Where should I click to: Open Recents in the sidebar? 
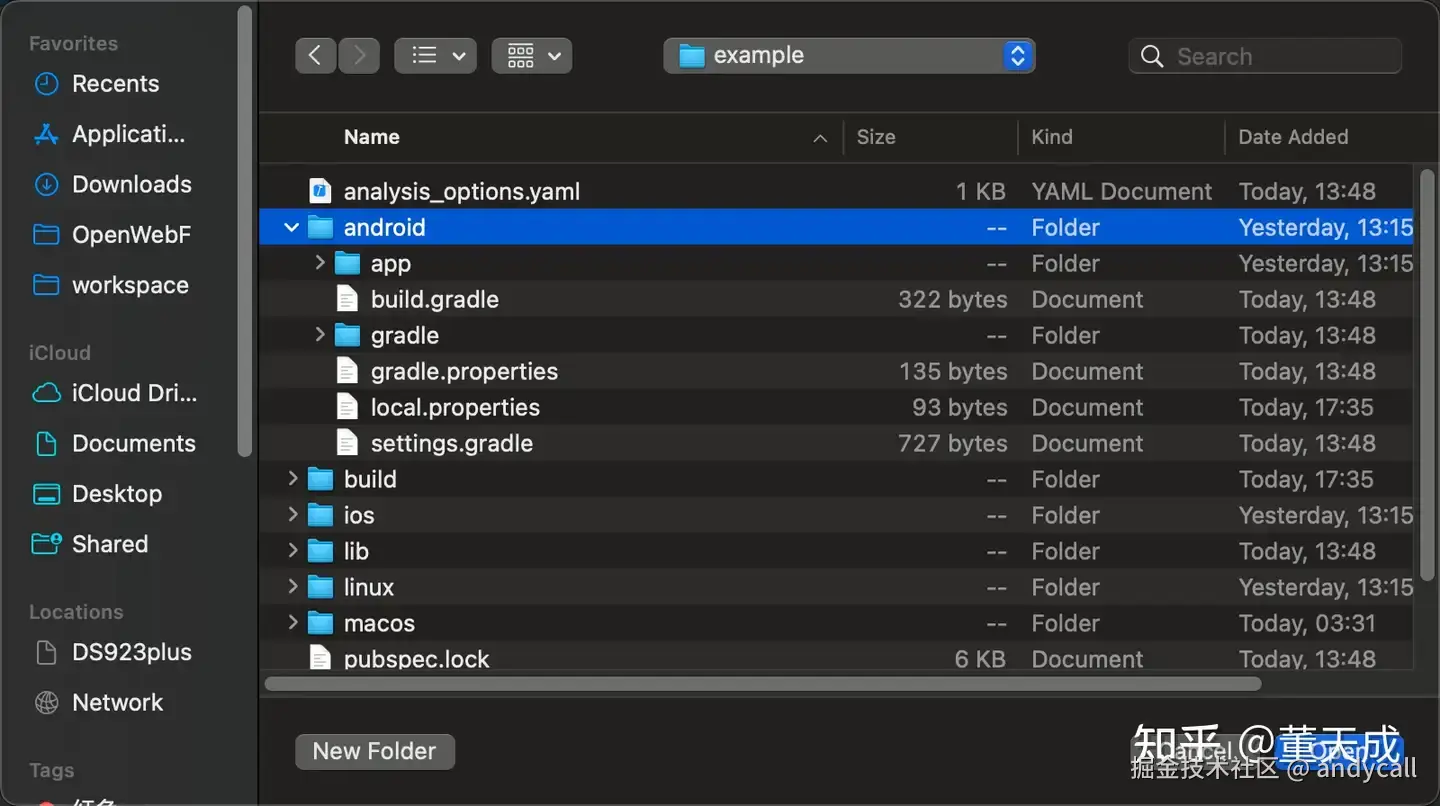tap(115, 84)
